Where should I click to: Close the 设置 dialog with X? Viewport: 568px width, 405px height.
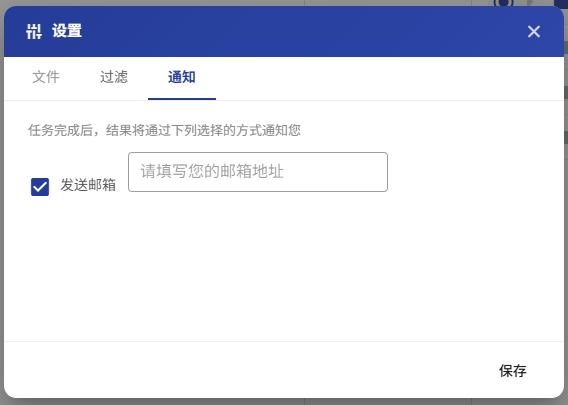click(x=534, y=32)
